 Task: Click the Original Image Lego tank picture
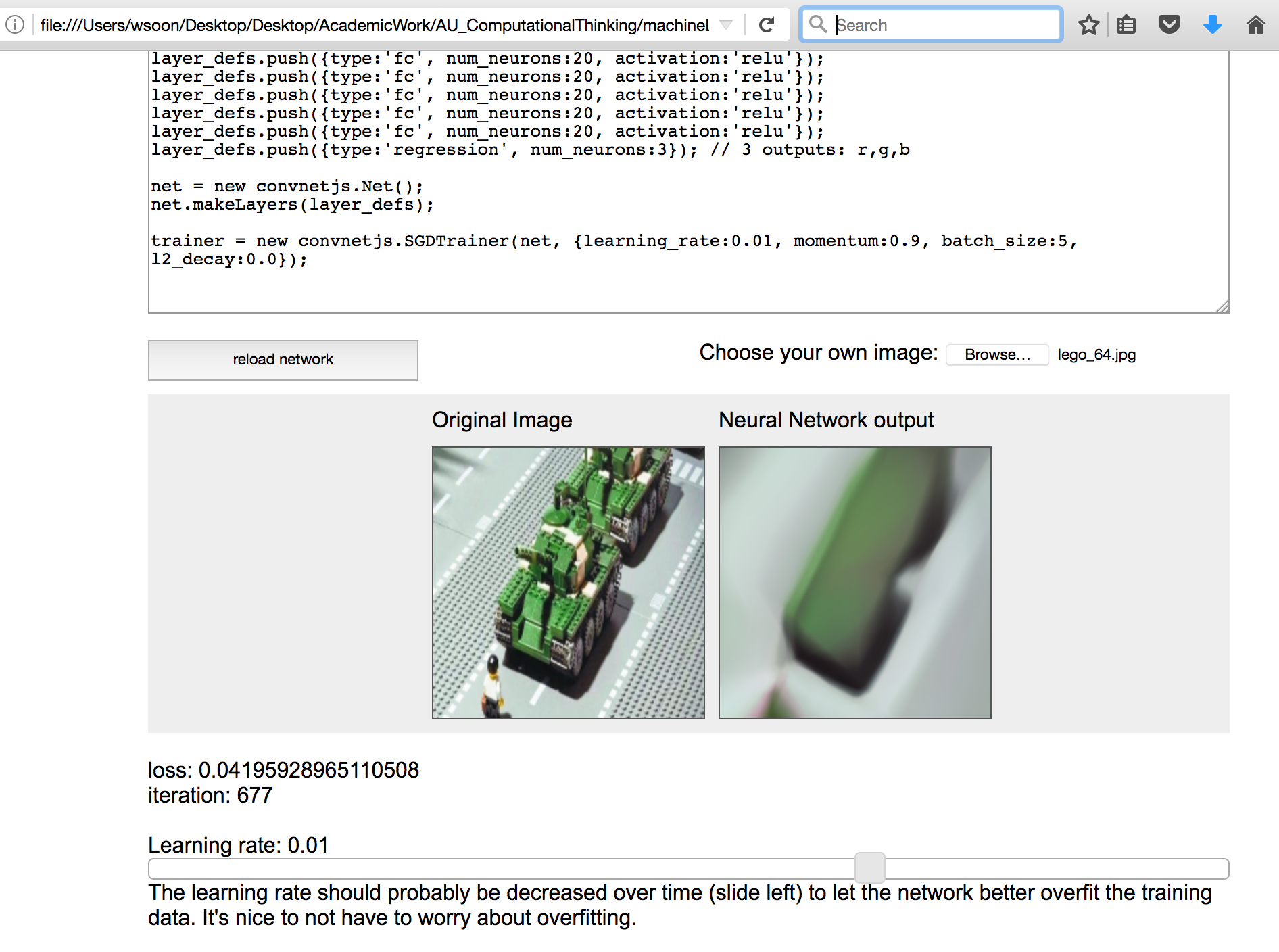pyautogui.click(x=568, y=582)
